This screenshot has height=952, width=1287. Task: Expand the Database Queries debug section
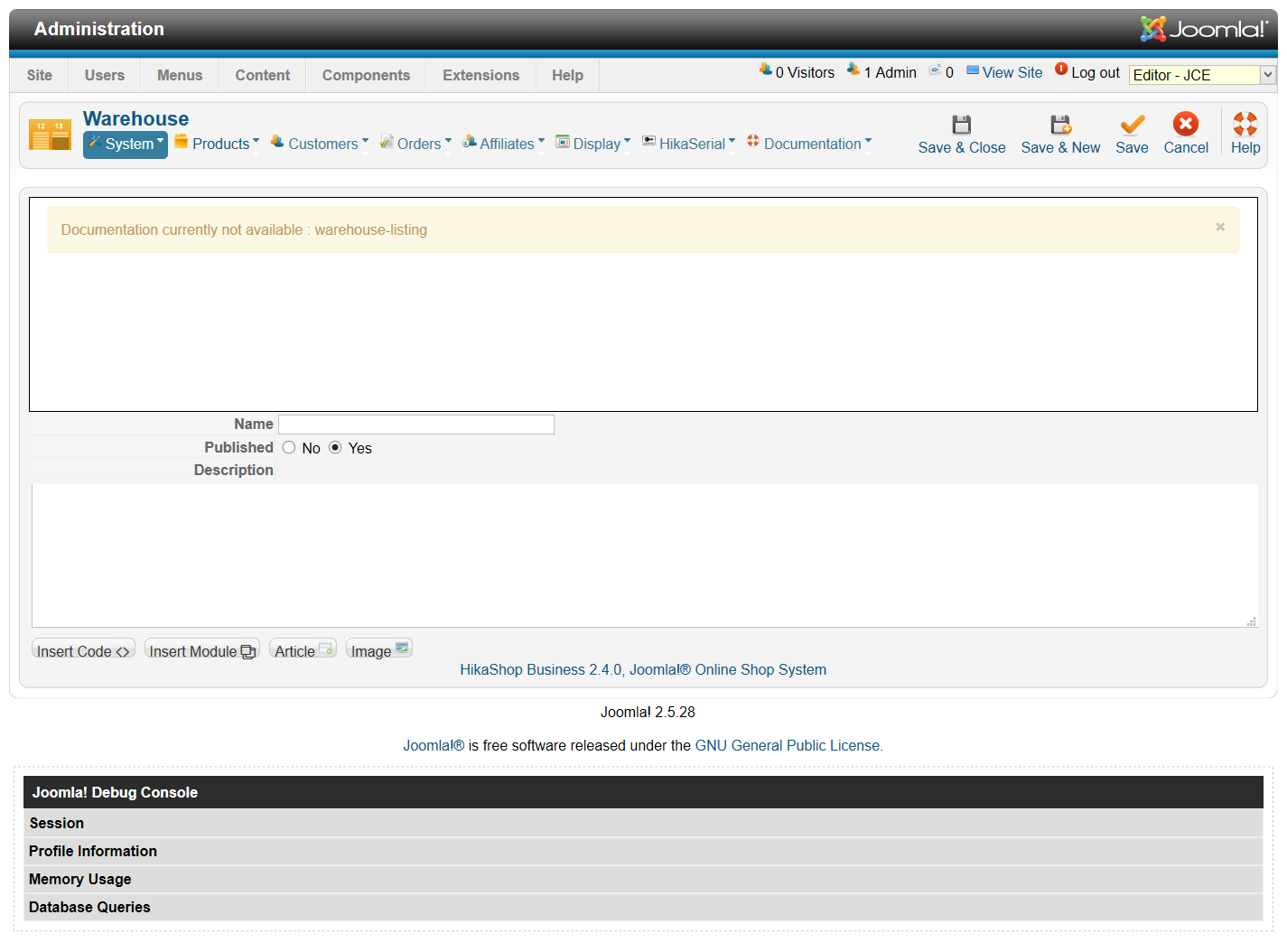tap(643, 907)
